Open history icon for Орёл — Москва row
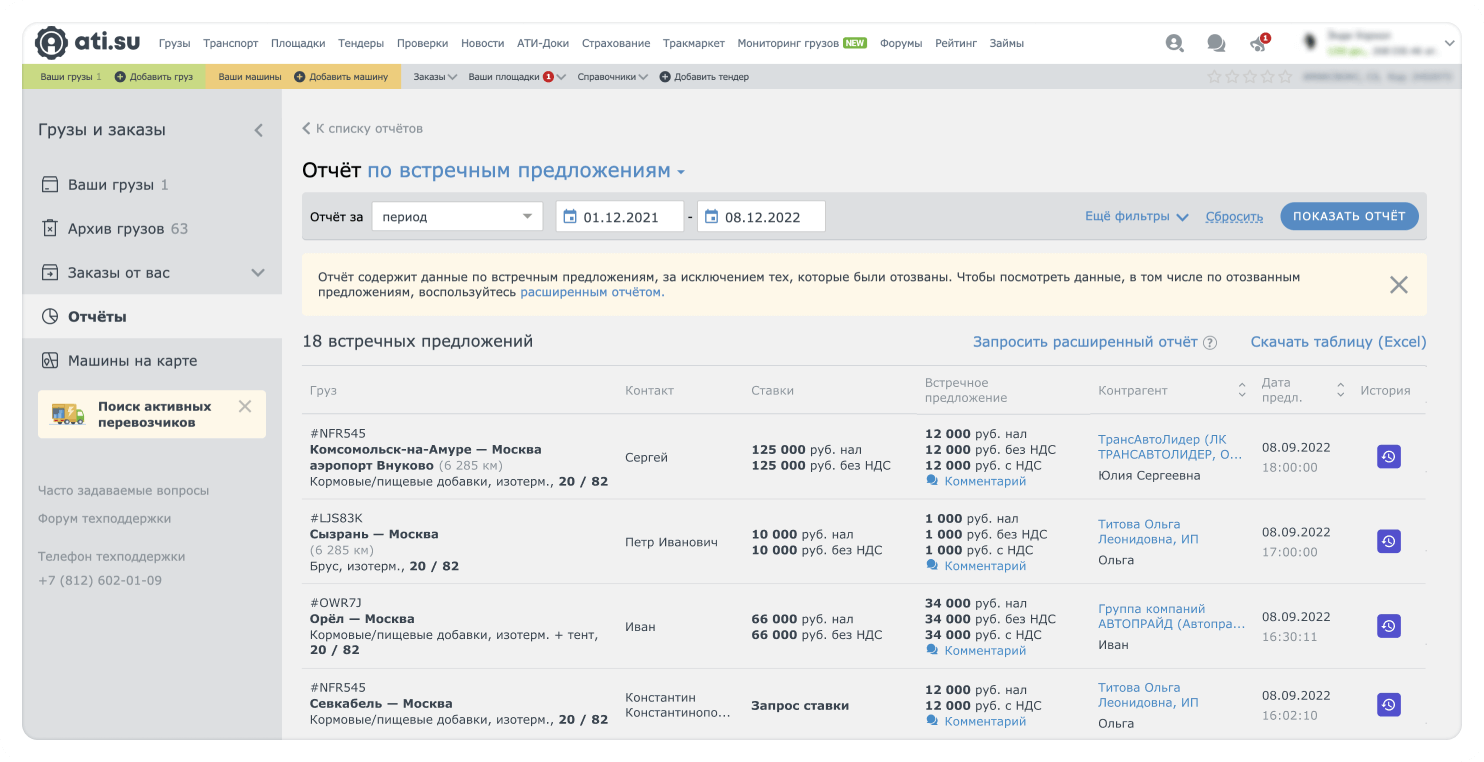 click(1388, 626)
